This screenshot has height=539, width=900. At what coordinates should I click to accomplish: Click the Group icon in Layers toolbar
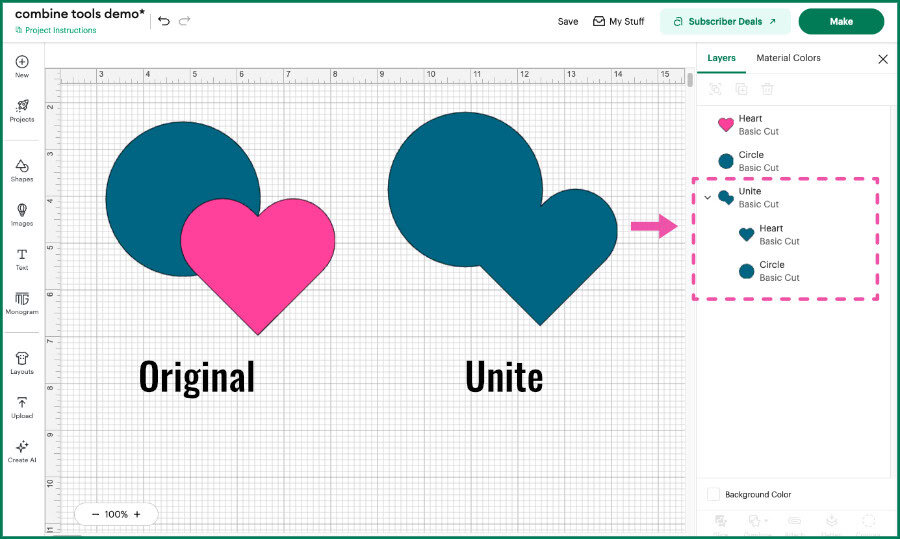[x=715, y=89]
